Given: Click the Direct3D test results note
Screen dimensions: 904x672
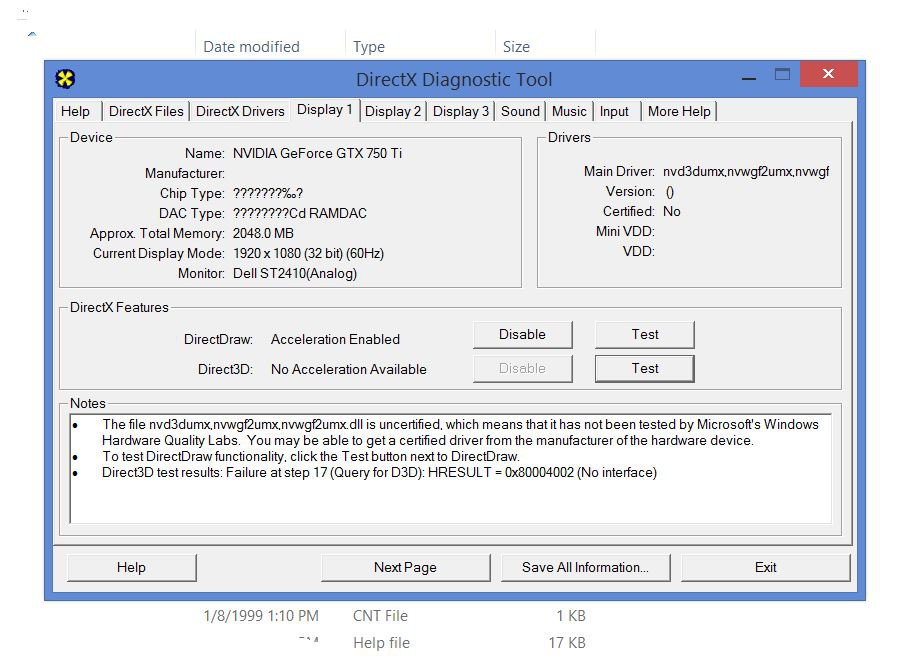Looking at the screenshot, I should click(x=379, y=473).
